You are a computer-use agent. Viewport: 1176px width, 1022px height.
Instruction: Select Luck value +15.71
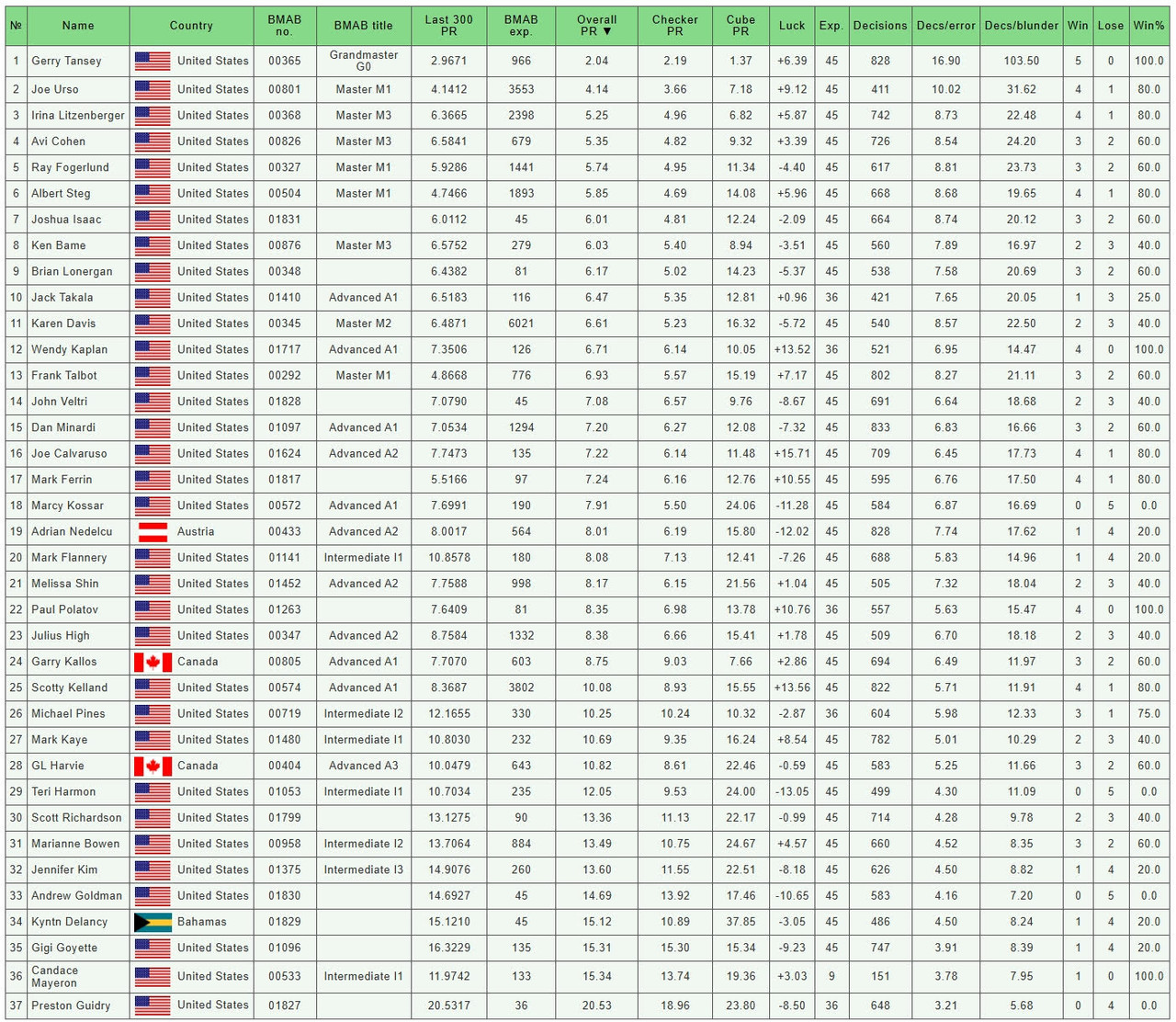coord(792,453)
